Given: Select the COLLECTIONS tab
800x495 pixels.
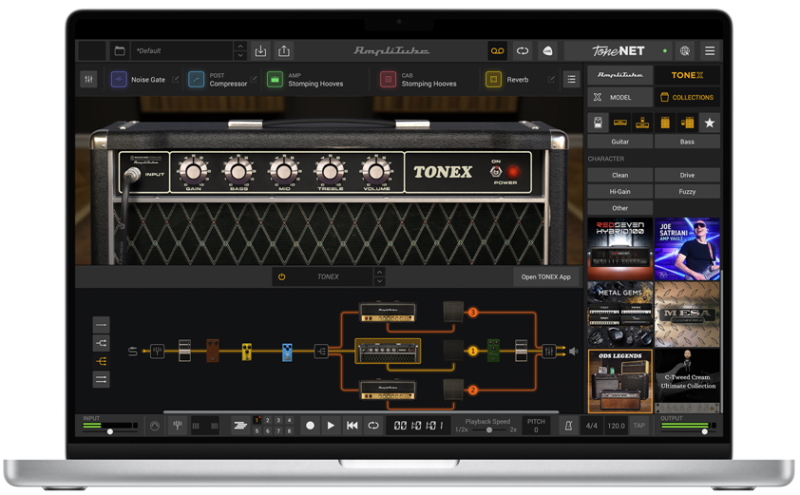Looking at the screenshot, I should coord(687,97).
